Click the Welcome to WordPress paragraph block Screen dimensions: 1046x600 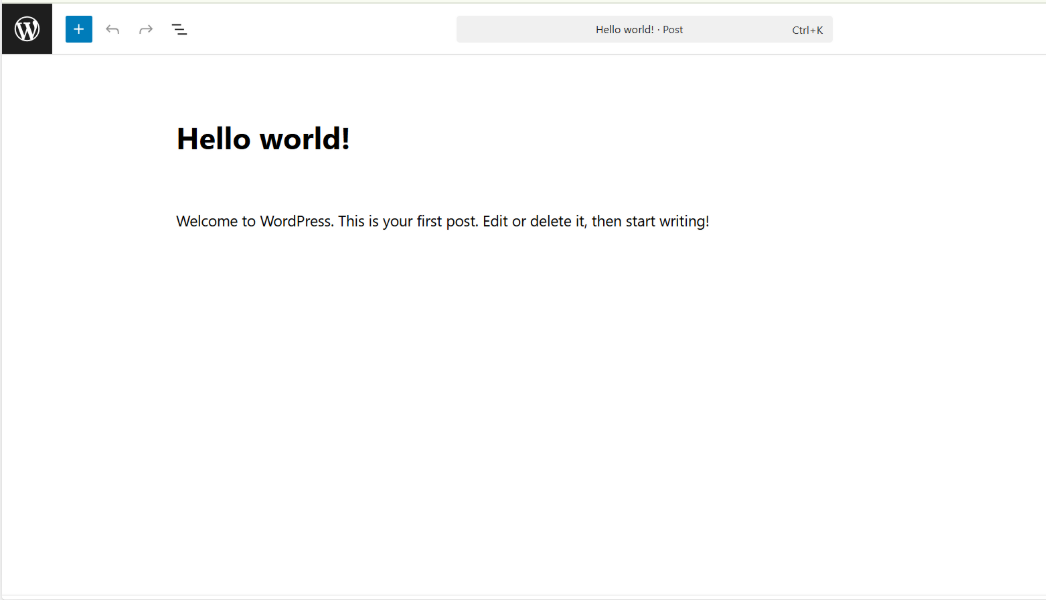442,221
